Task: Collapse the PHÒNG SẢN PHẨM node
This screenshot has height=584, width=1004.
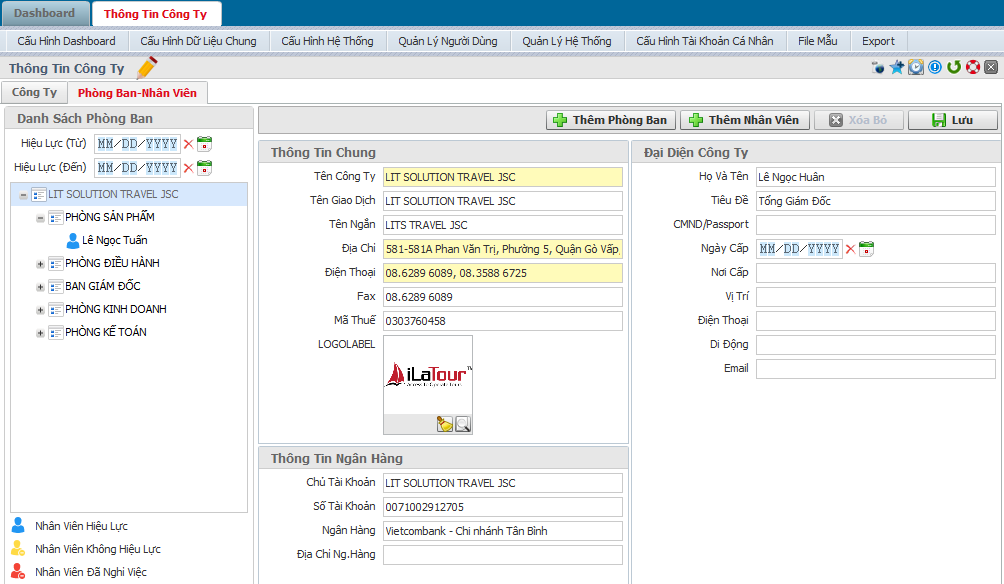Action: pyautogui.click(x=41, y=218)
